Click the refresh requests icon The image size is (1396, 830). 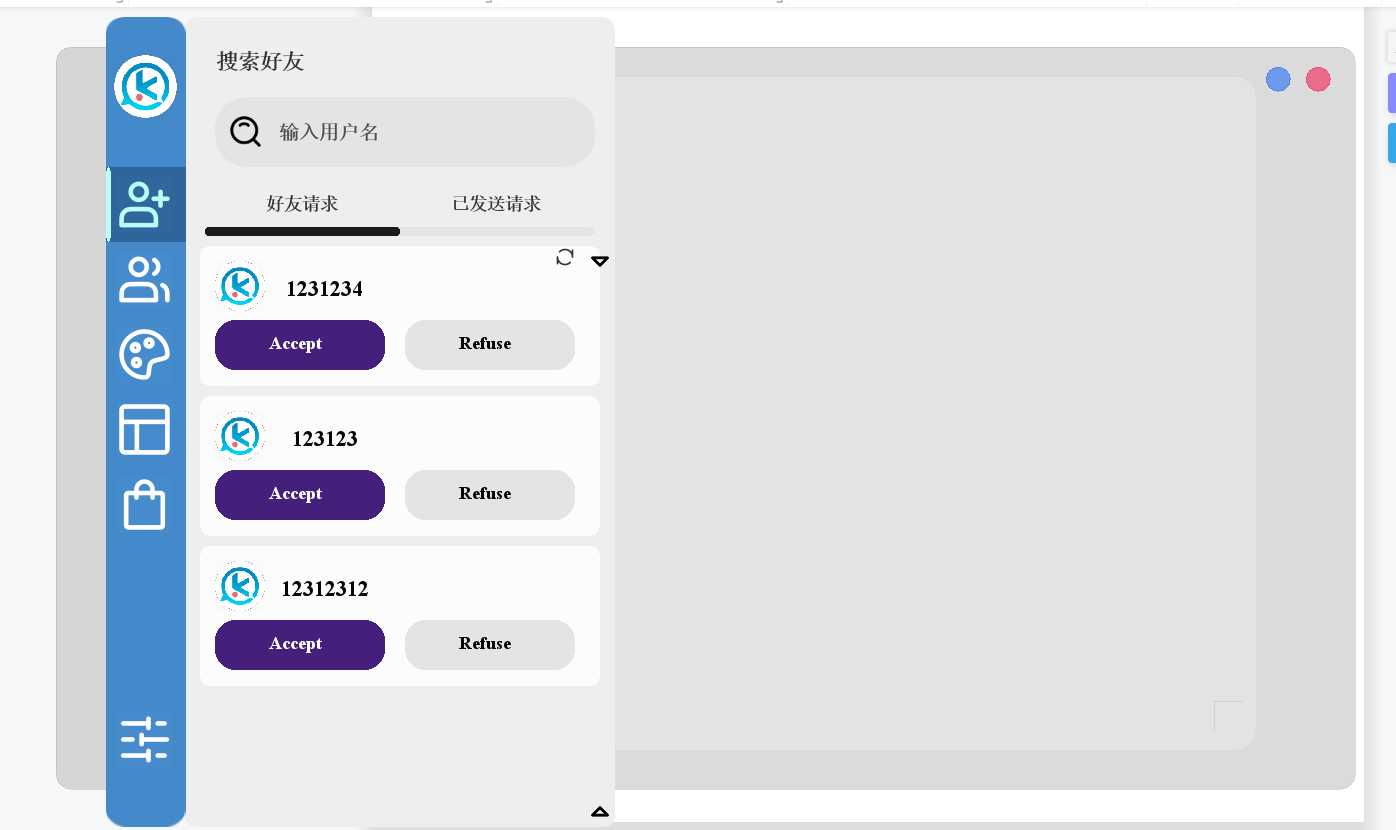pyautogui.click(x=565, y=257)
